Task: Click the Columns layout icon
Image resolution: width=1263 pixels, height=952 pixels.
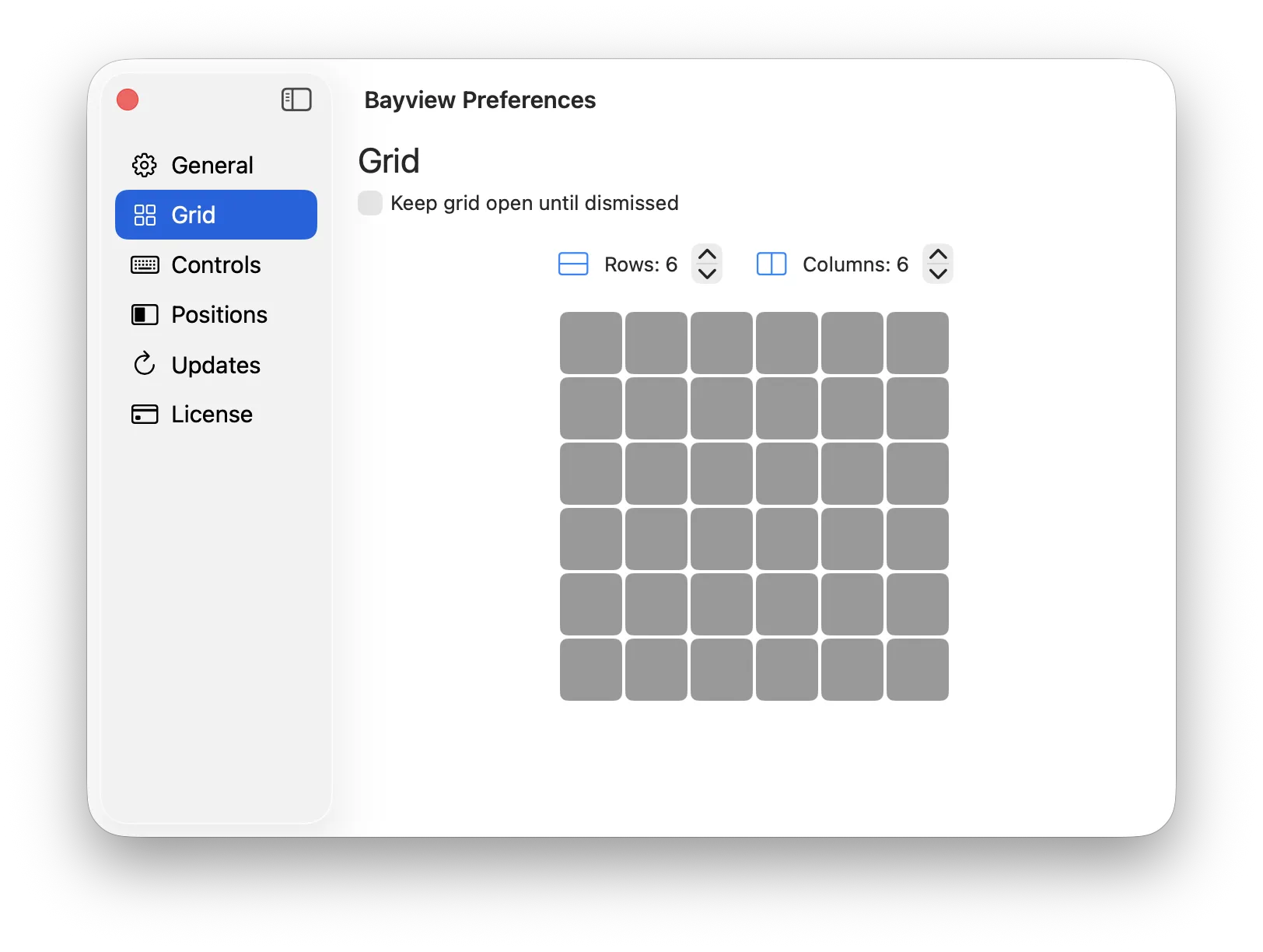Action: click(771, 264)
